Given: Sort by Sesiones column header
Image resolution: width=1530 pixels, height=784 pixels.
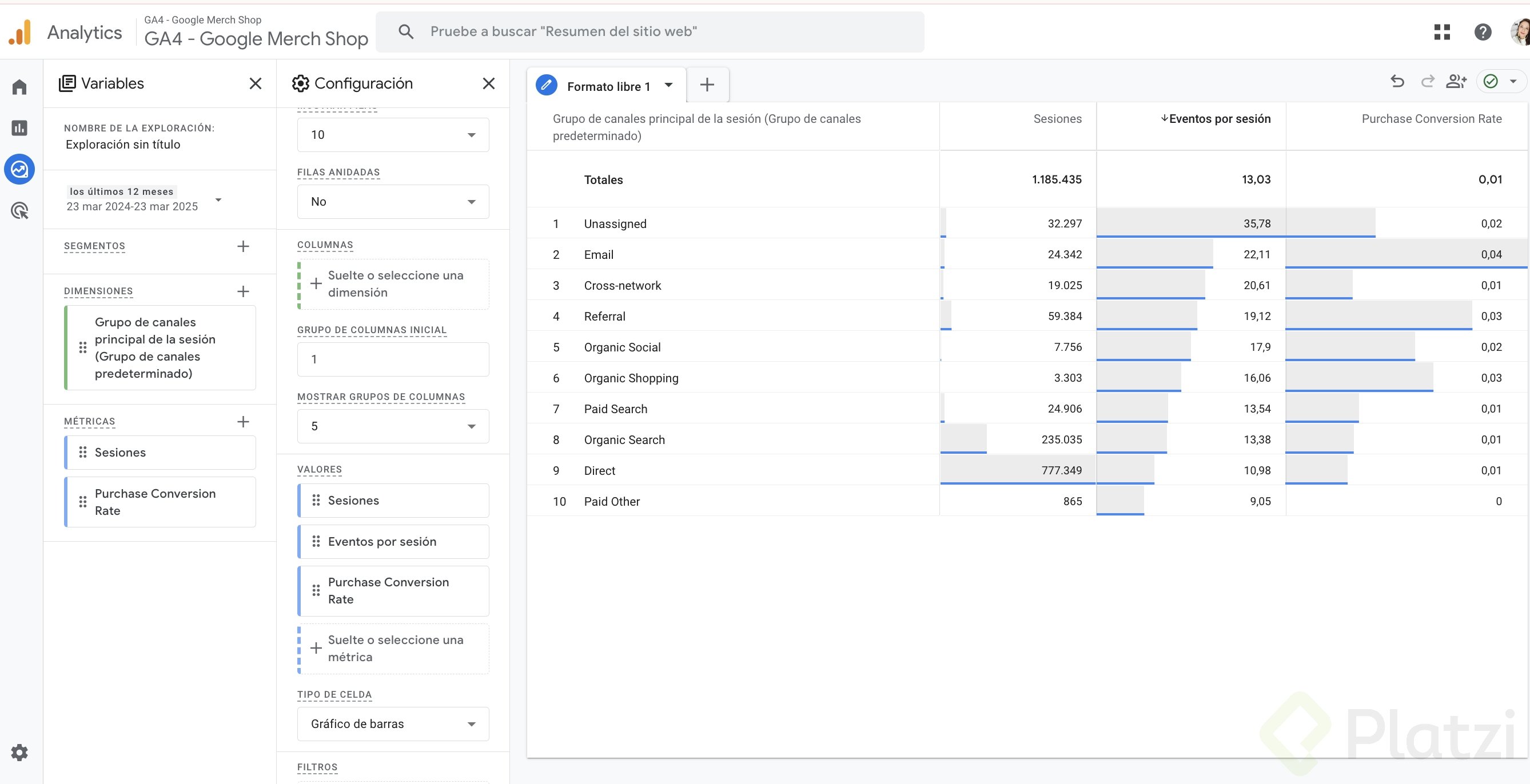Looking at the screenshot, I should coord(1057,119).
